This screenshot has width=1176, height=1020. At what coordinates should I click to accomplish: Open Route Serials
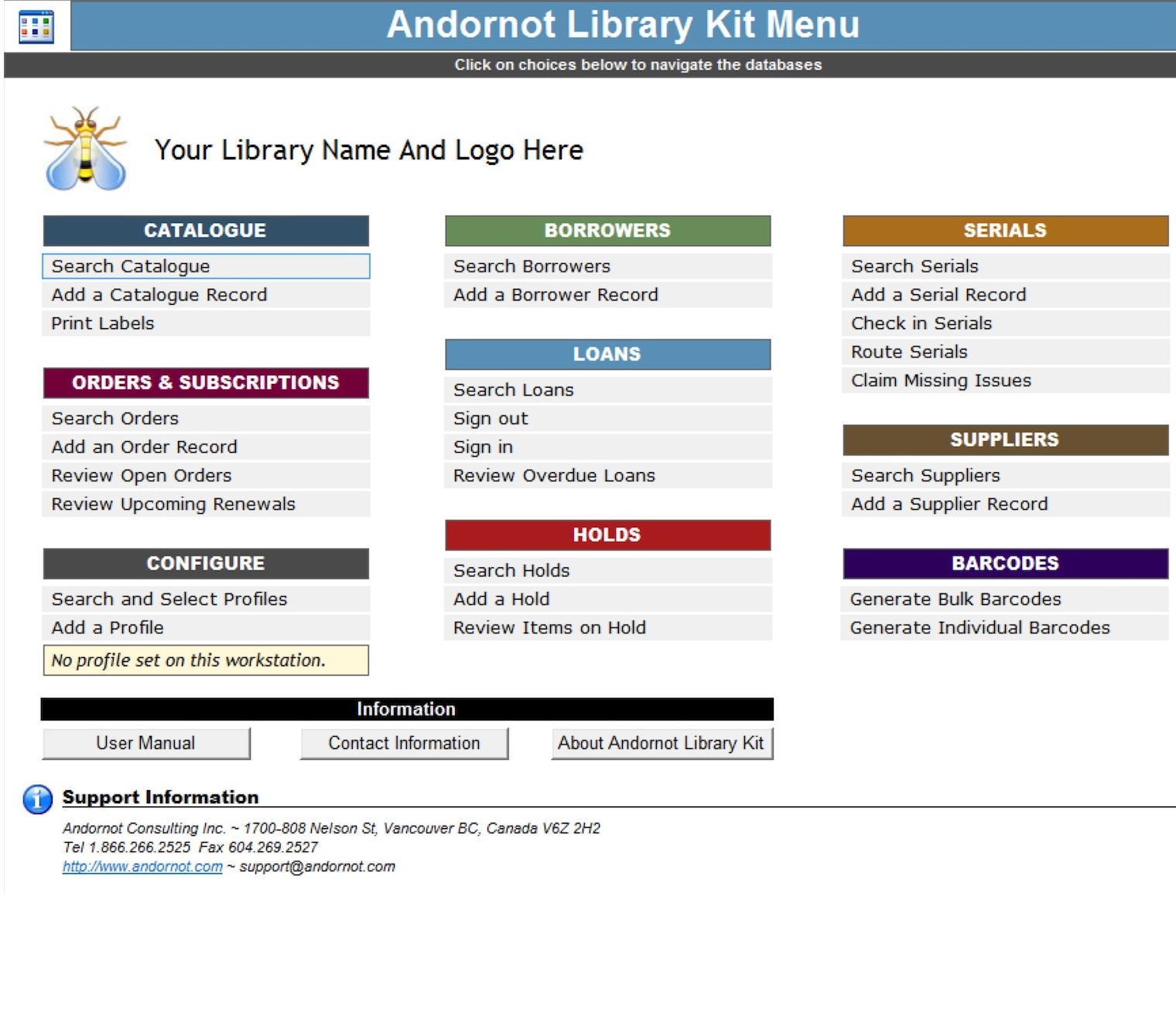1006,352
